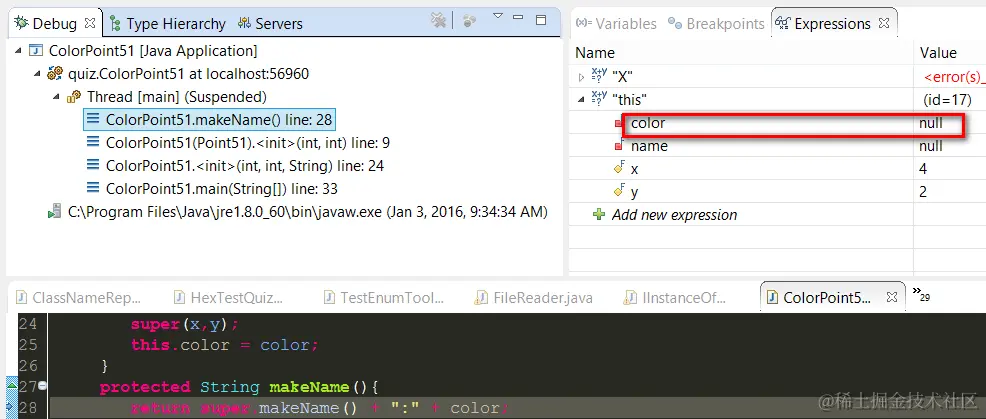Click the watch expression icon beside "X"

(x=600, y=76)
